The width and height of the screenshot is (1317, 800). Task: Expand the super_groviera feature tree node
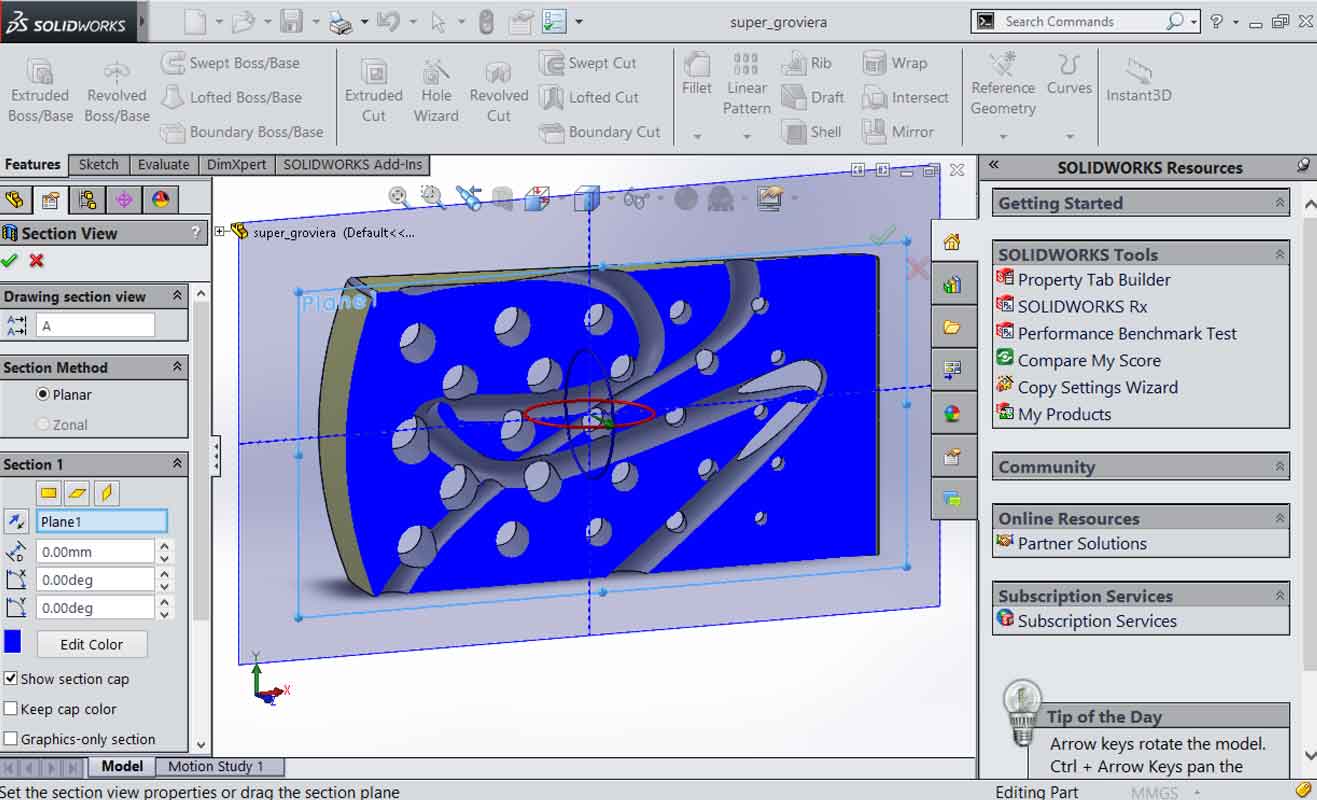pyautogui.click(x=220, y=232)
